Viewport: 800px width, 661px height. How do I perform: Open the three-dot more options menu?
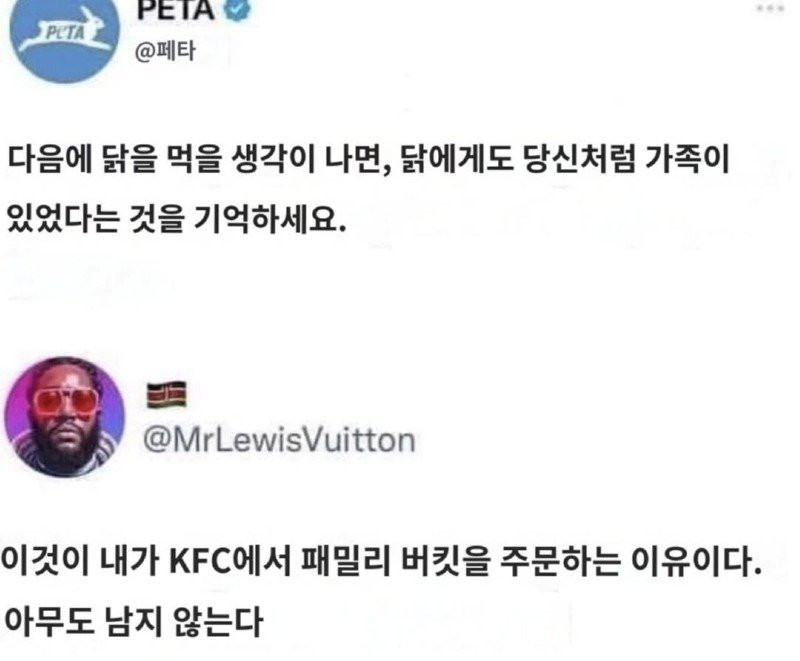coord(769,8)
